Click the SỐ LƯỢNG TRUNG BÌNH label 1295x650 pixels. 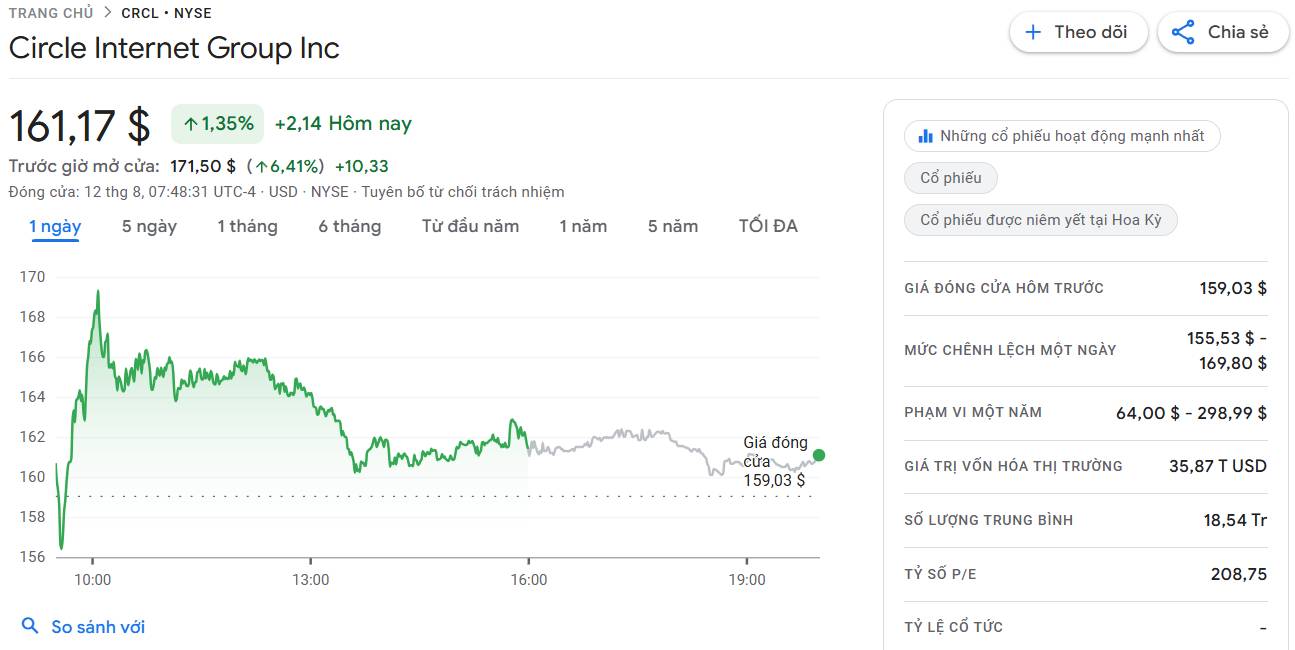coord(989,520)
